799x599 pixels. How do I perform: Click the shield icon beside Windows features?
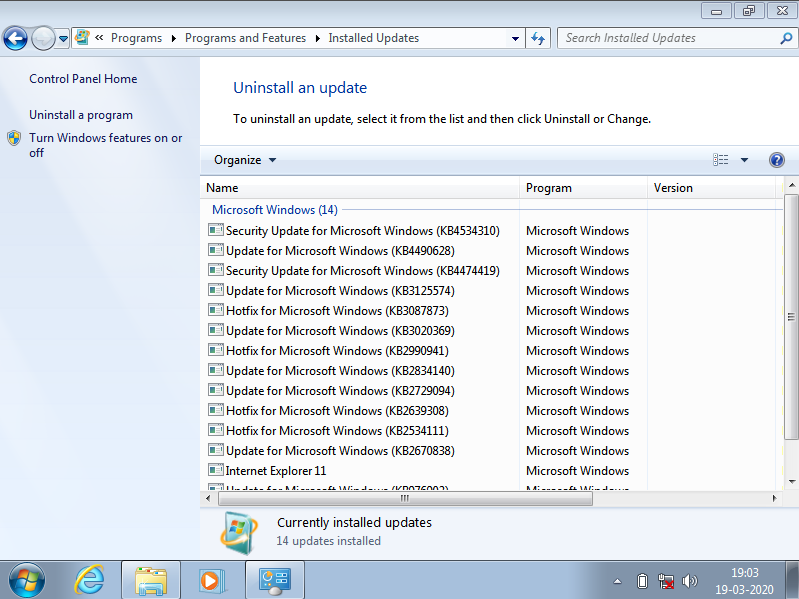[14, 138]
